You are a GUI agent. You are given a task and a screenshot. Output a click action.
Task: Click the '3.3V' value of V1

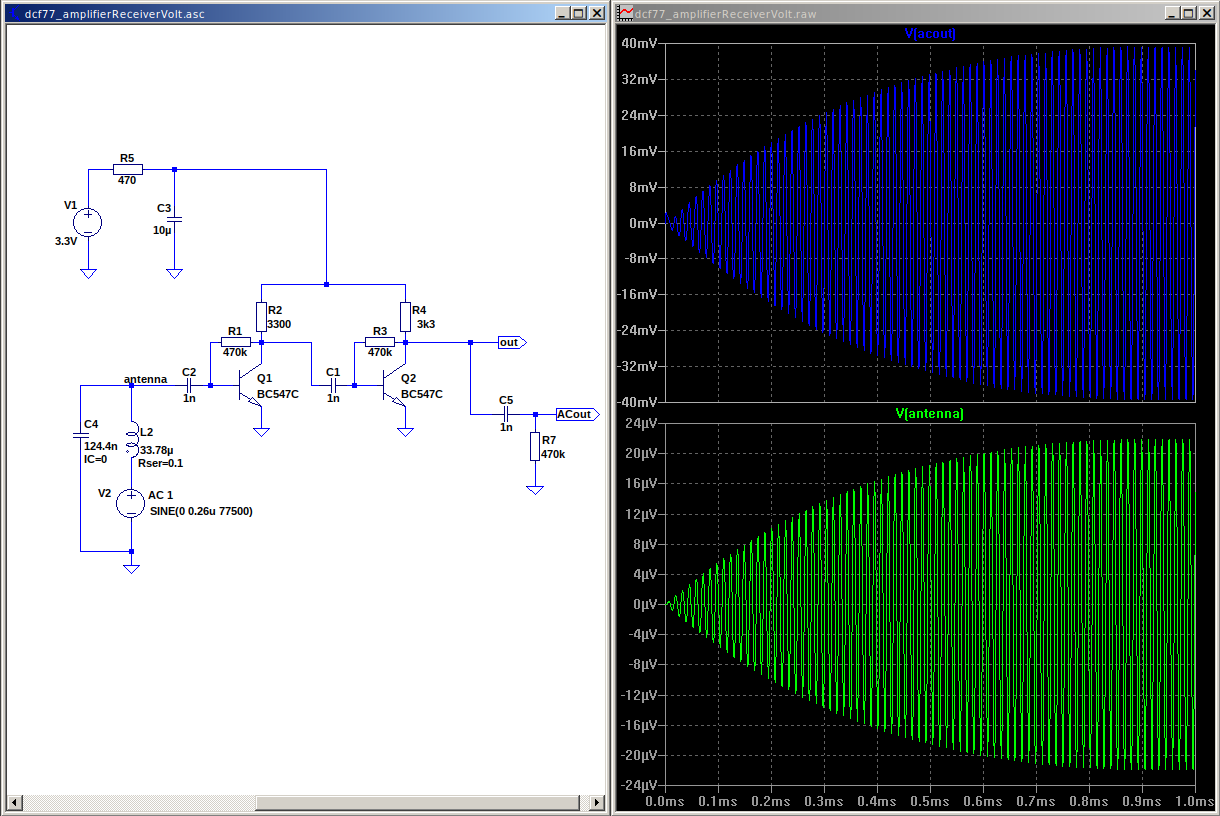67,241
